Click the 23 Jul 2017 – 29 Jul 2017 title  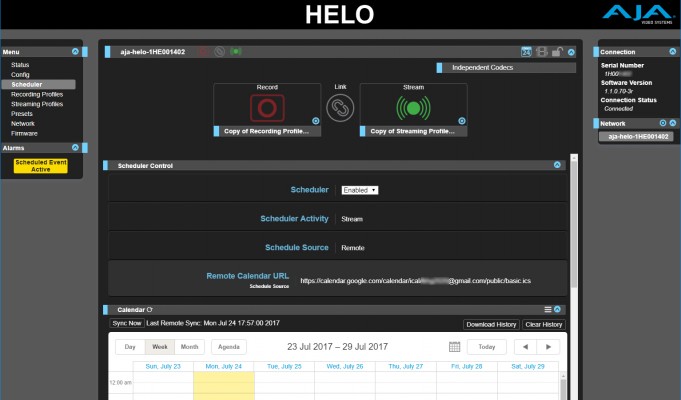click(337, 347)
